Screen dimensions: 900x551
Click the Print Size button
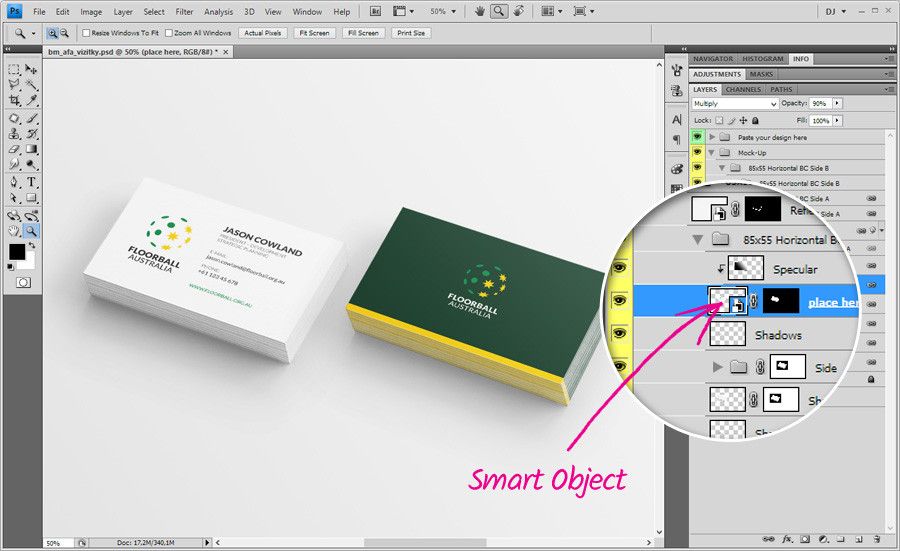(x=412, y=33)
